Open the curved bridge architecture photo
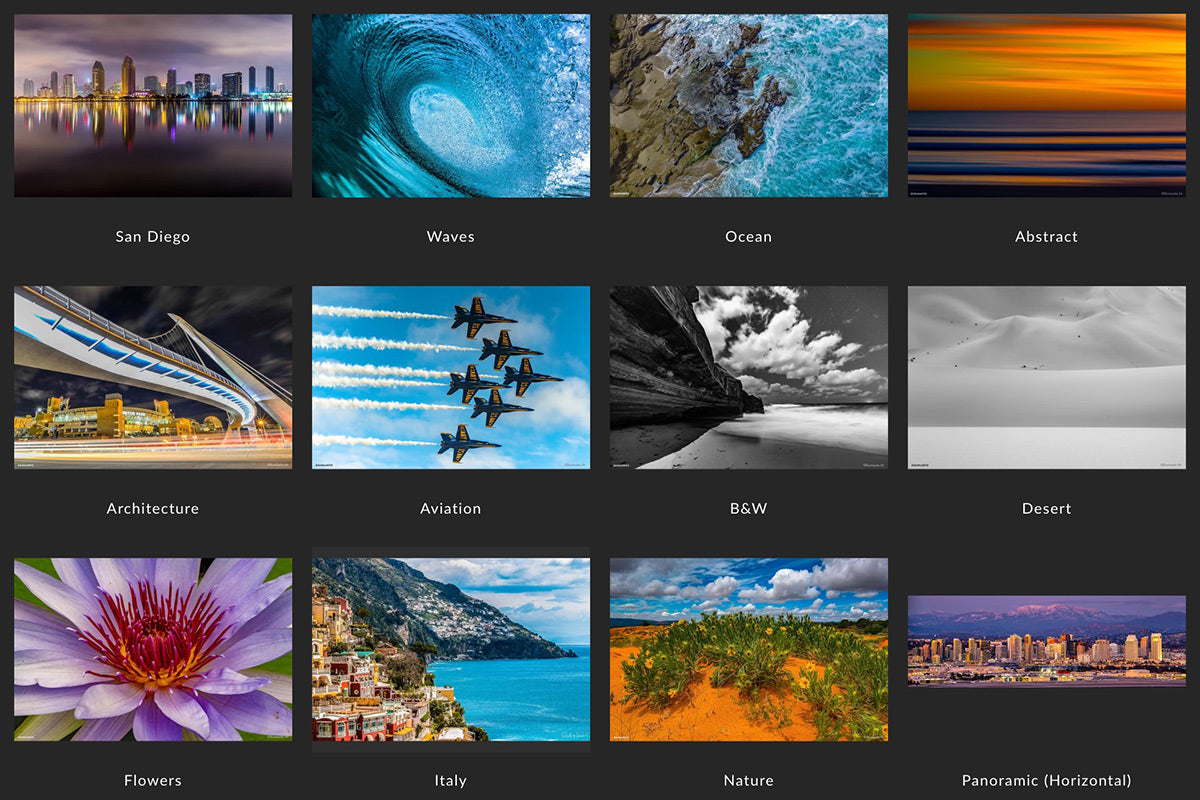The width and height of the screenshot is (1200, 800). pyautogui.click(x=153, y=377)
